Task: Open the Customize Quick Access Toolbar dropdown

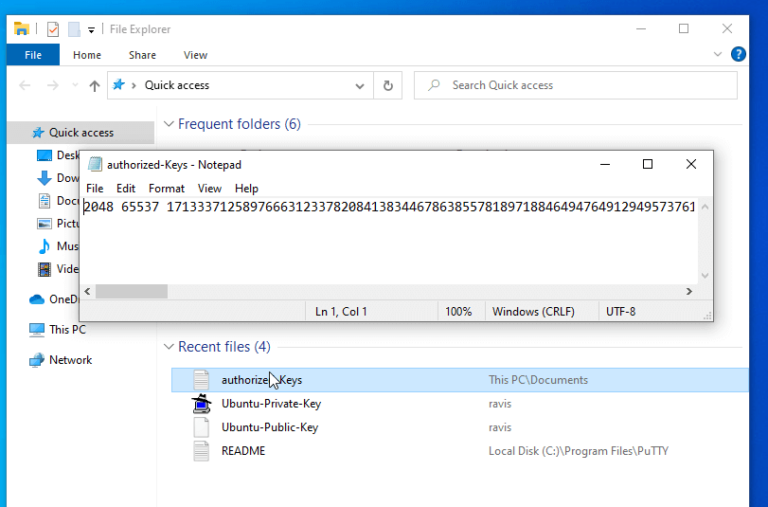Action: pos(91,30)
